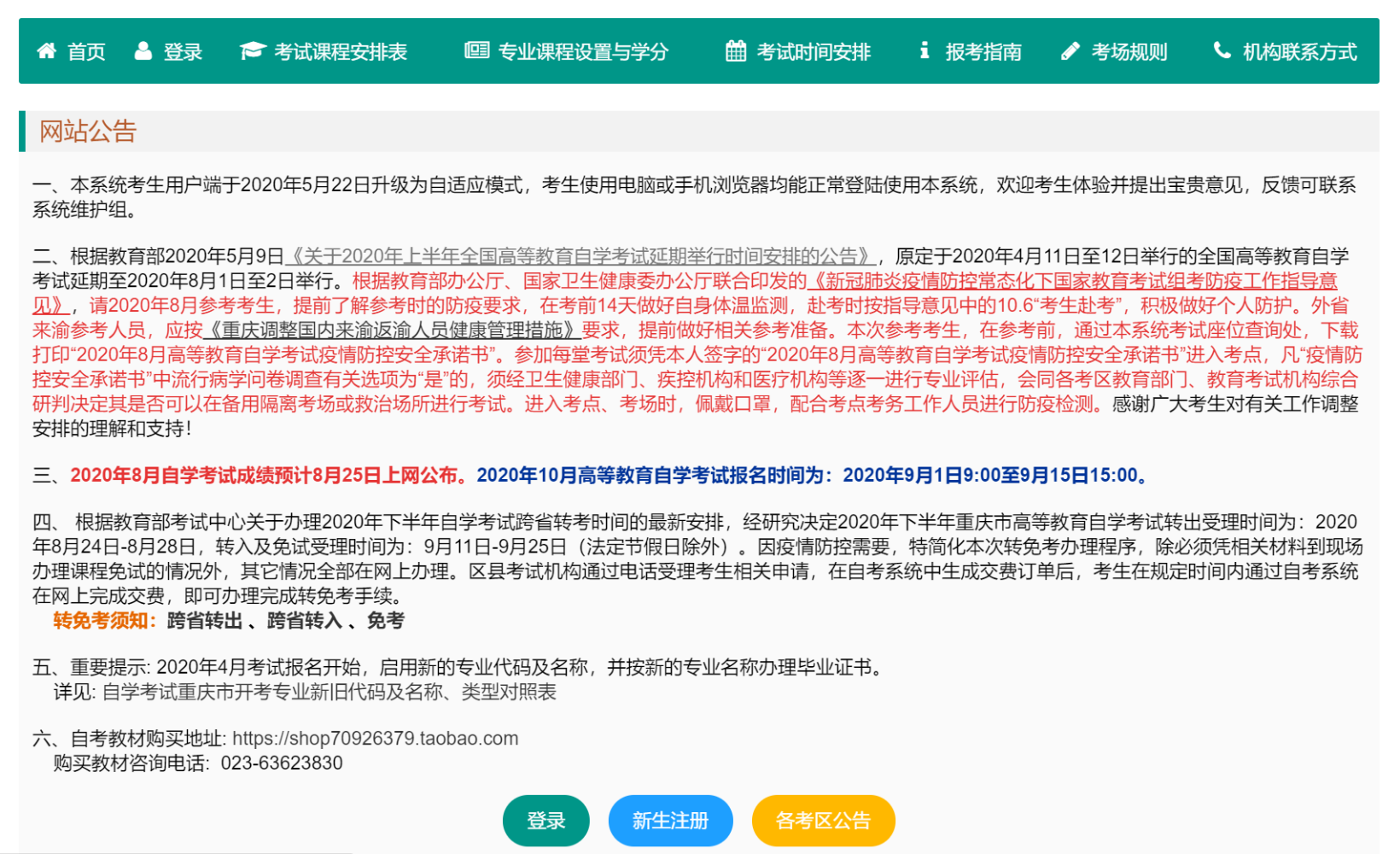Click the newspaper icon beside 专业课程设置与学分
This screenshot has width=1400, height=854.
pos(476,50)
